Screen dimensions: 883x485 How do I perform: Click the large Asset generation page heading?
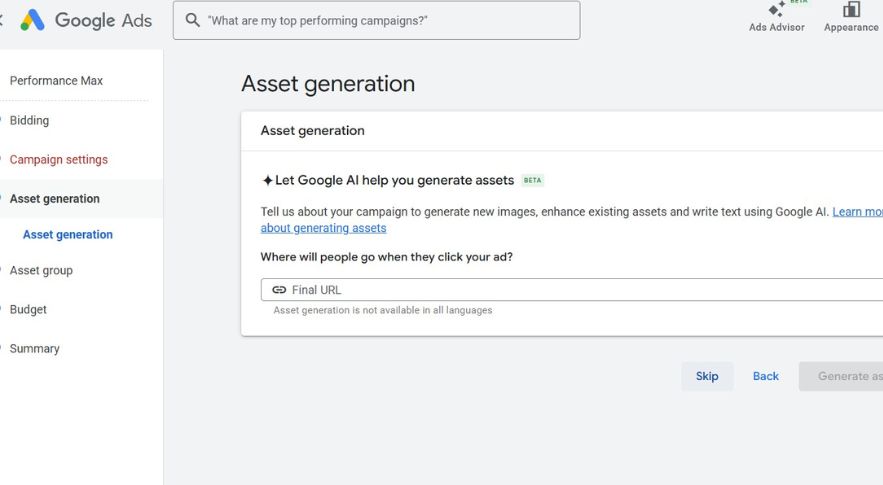coord(328,84)
